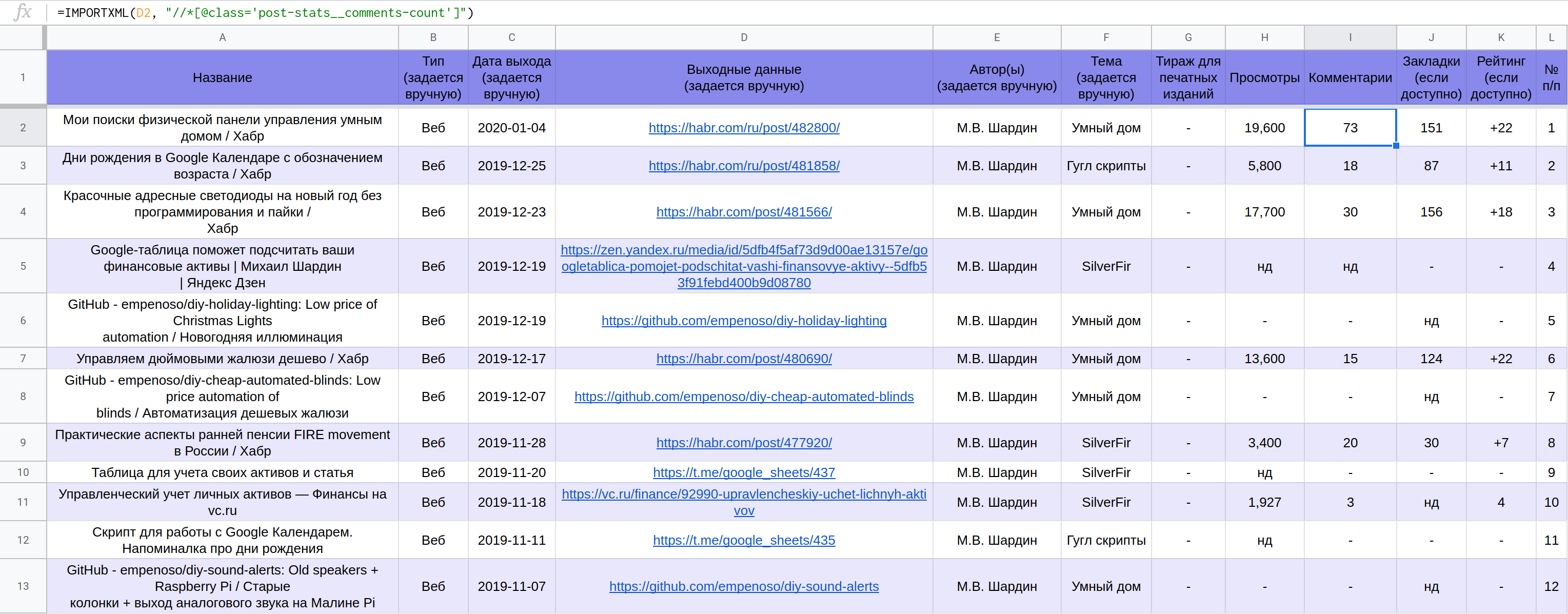Open the zen.yandex.ru media link
1568x614 pixels.
tap(743, 267)
